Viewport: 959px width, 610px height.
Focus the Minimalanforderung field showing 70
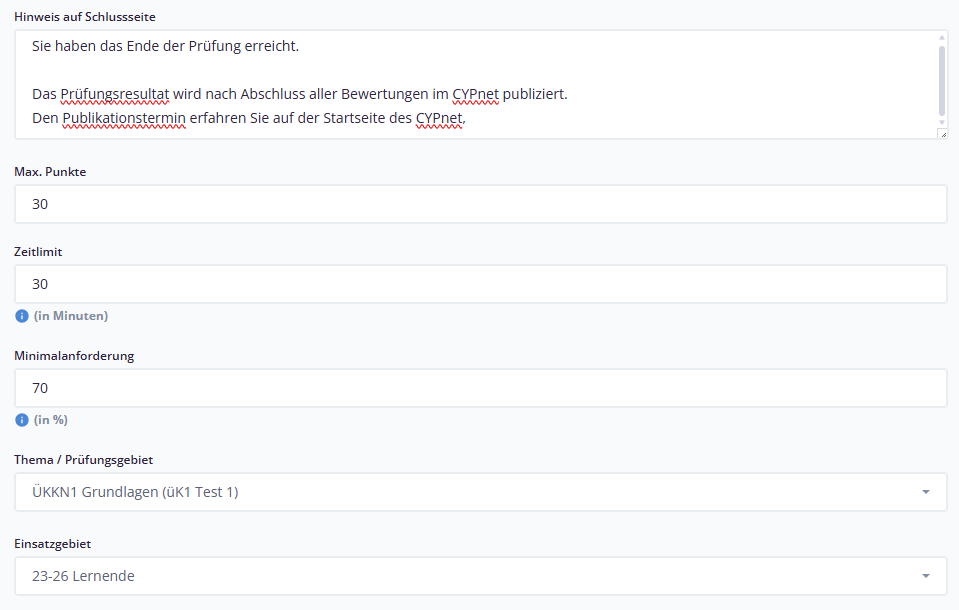tap(480, 388)
